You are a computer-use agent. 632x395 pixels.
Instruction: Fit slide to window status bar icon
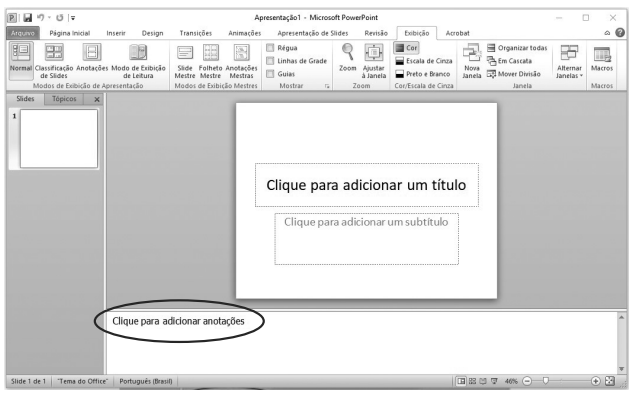[x=610, y=381]
